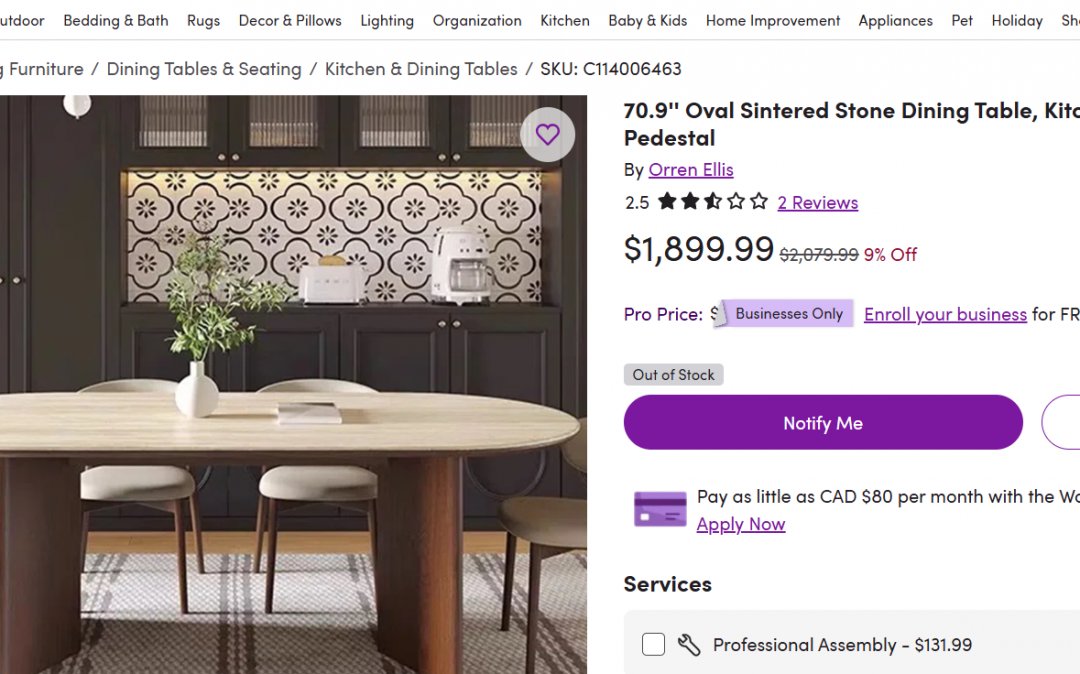
Task: Click the Enroll your business link
Action: 945,314
